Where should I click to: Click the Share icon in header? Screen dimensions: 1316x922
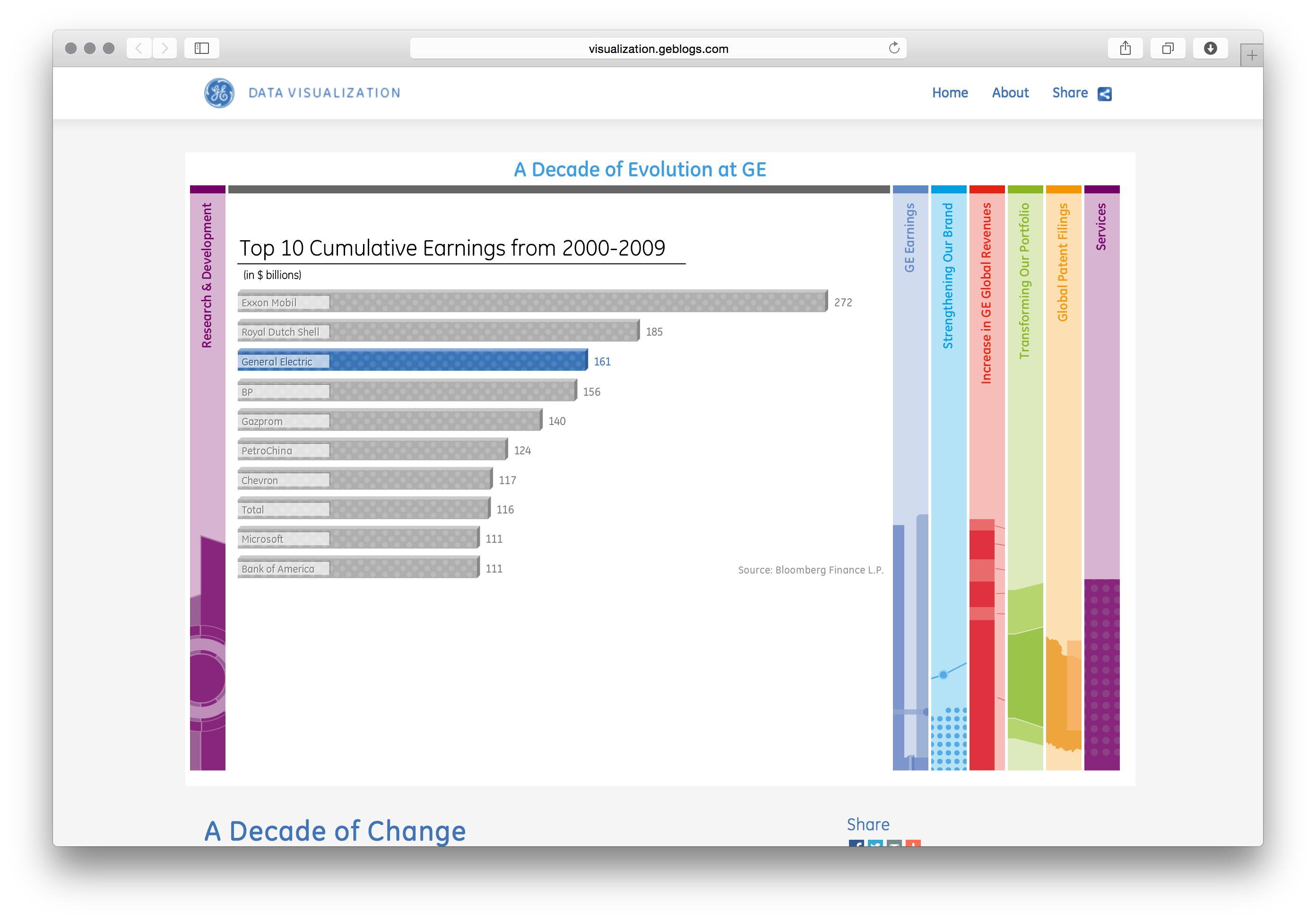coord(1105,94)
